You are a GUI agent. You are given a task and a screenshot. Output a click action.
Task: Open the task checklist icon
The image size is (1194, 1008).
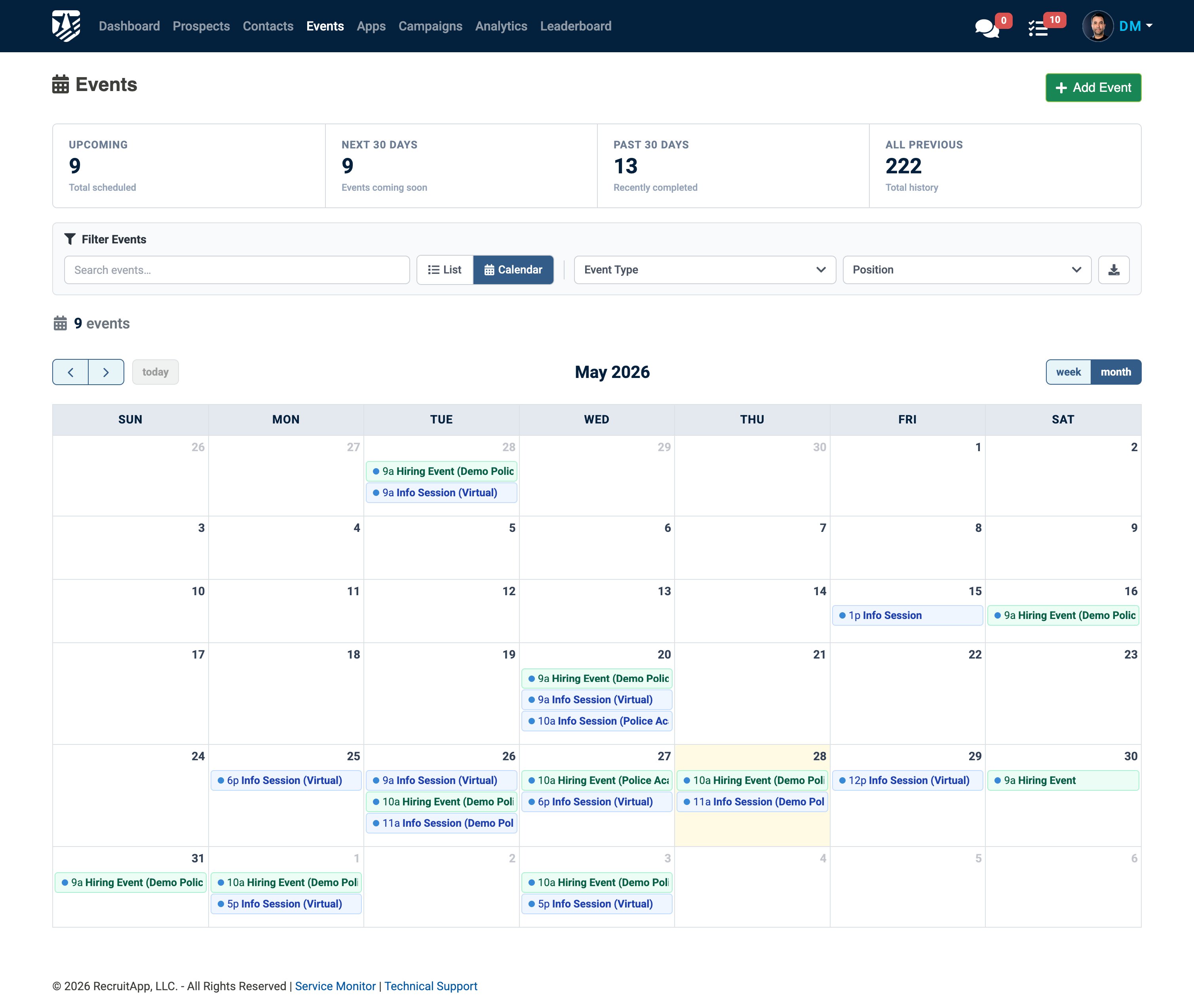pos(1038,28)
